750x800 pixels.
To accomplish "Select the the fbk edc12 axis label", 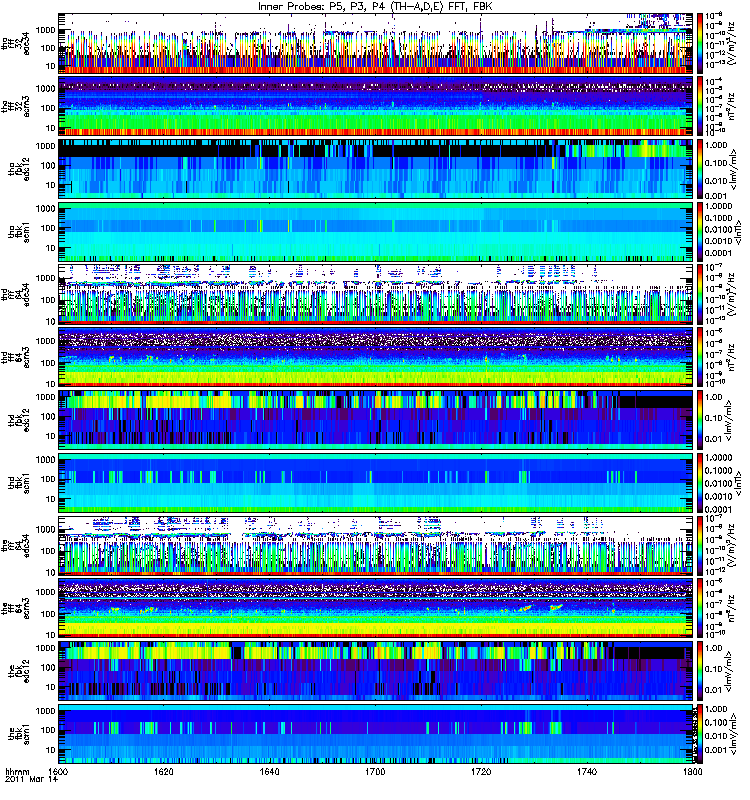I will click(x=19, y=671).
